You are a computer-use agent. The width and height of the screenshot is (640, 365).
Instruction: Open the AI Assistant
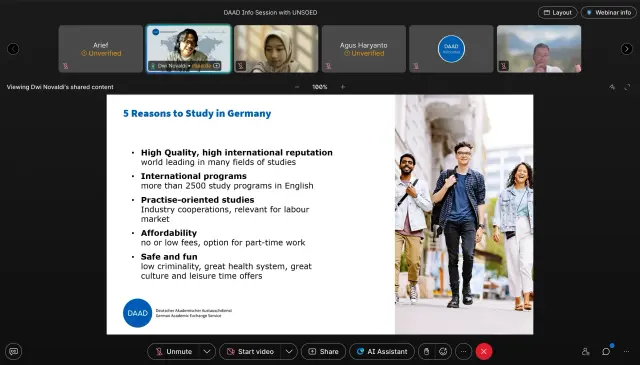[382, 352]
